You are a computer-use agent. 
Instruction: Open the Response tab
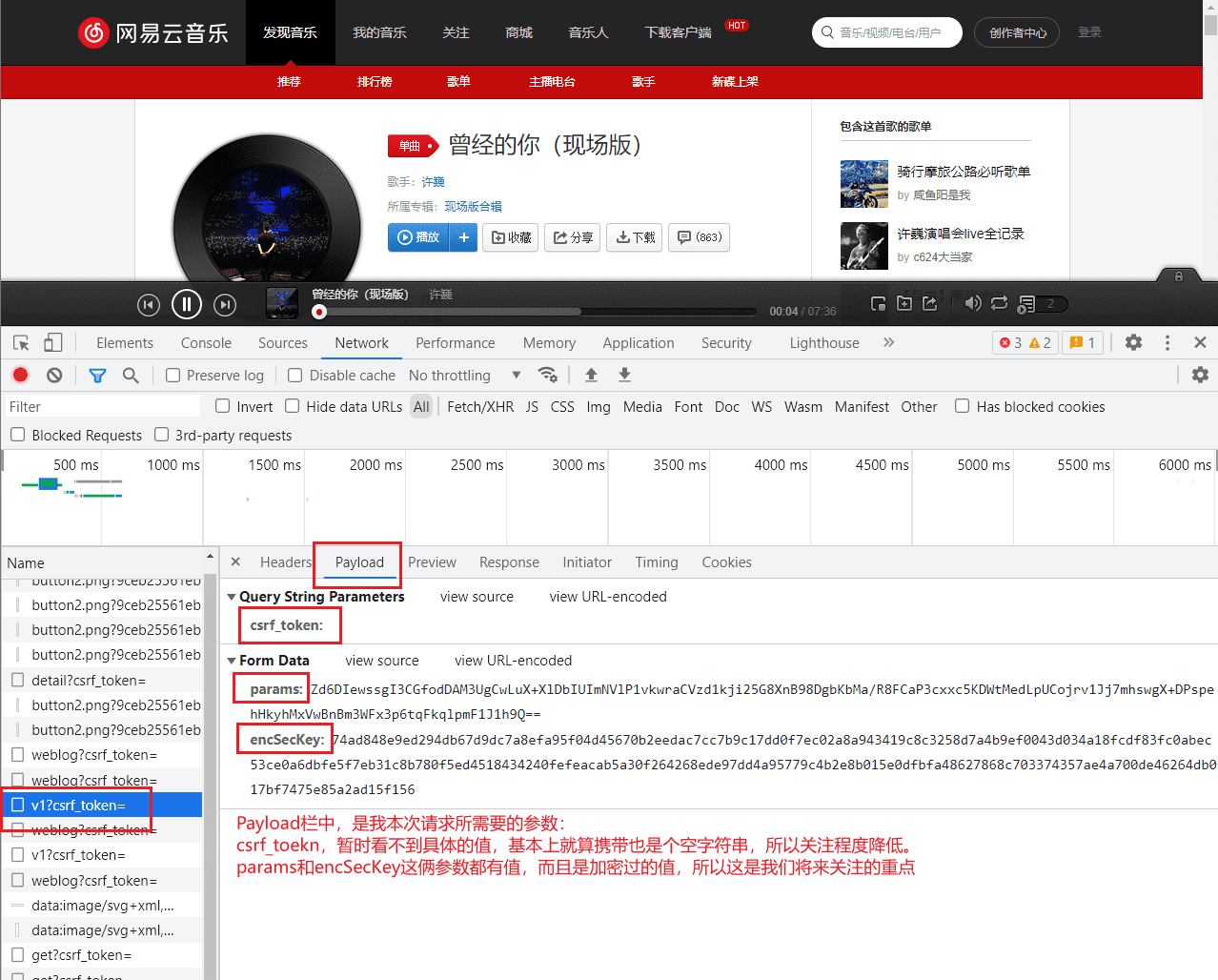(509, 562)
